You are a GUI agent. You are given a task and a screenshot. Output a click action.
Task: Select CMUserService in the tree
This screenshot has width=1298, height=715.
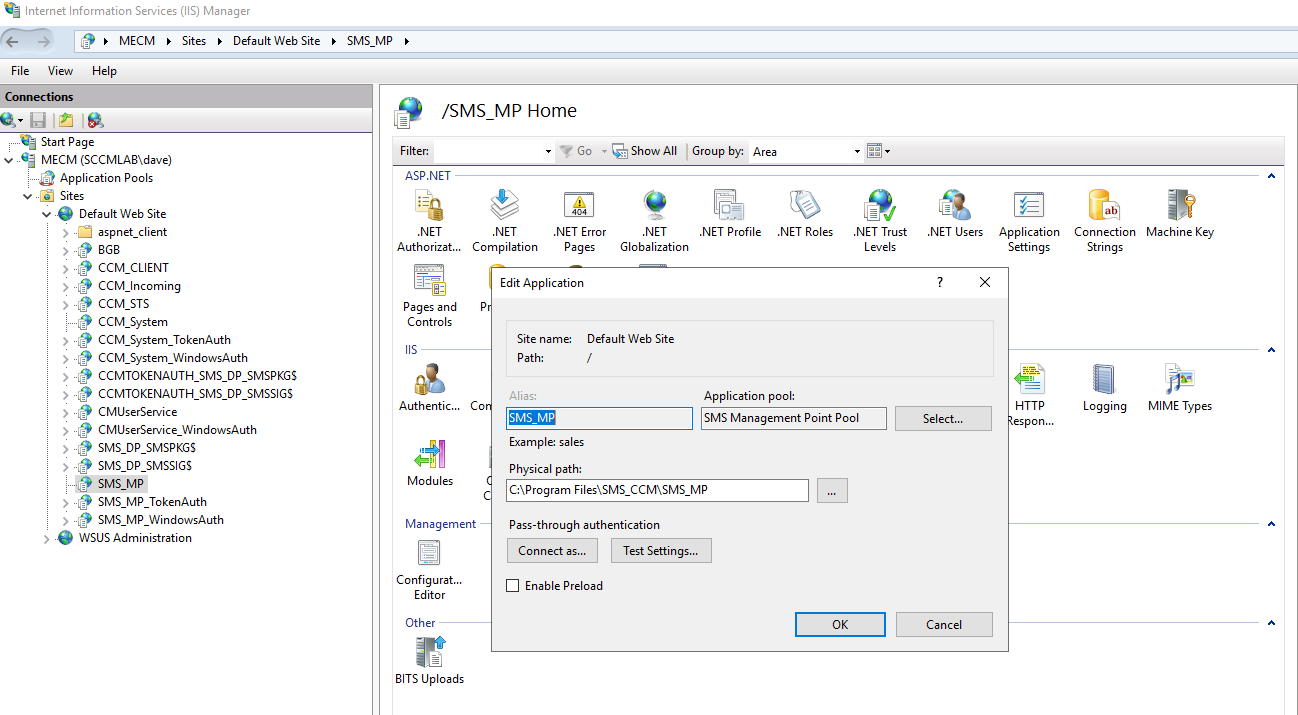click(x=137, y=412)
